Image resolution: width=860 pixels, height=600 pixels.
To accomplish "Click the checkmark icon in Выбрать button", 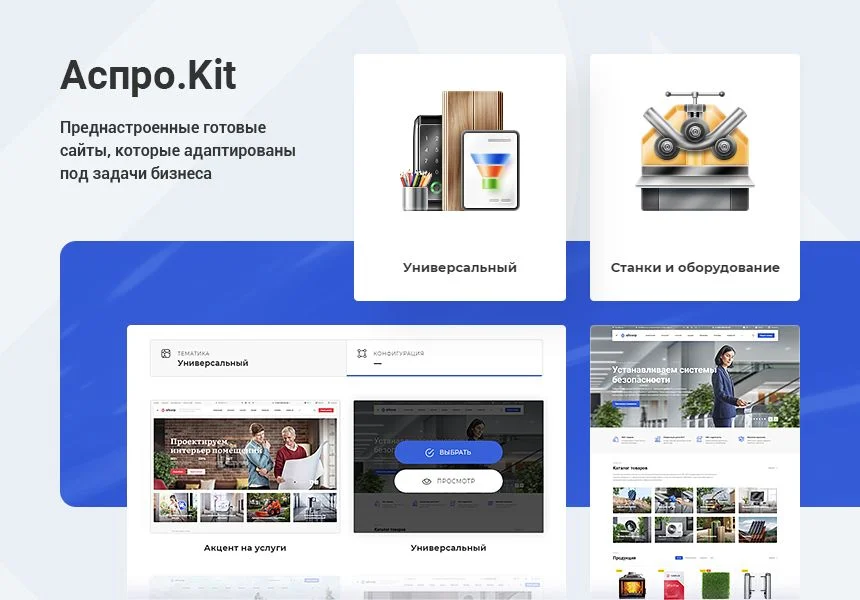I will coord(429,452).
